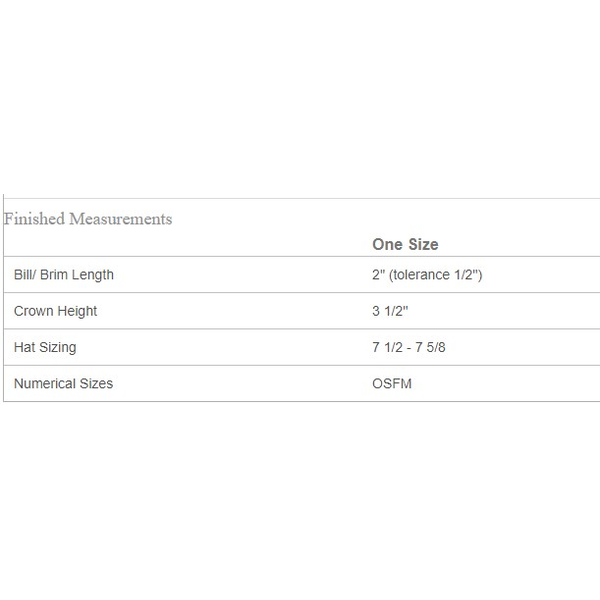Select the OSFM value
The height and width of the screenshot is (600, 600).
pos(392,383)
